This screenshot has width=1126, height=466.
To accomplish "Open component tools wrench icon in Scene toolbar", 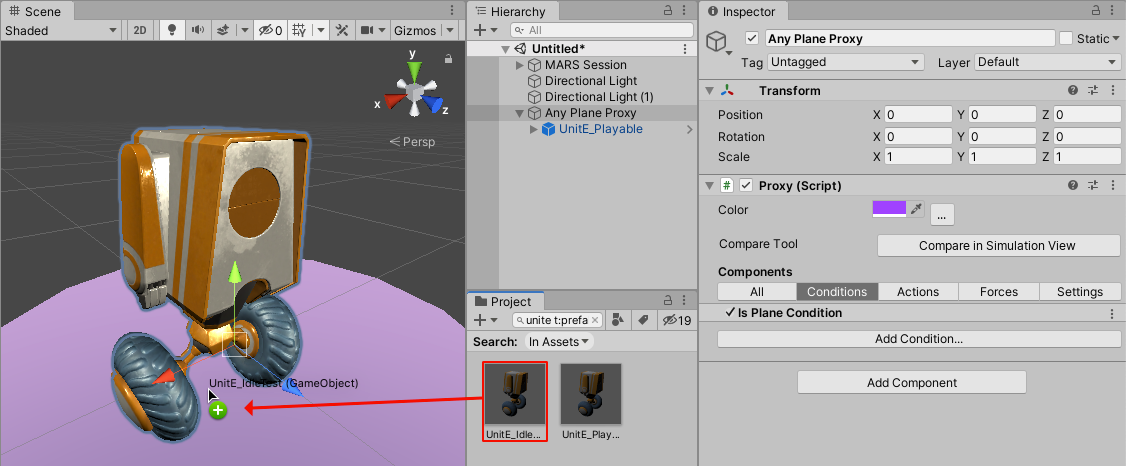I will click(343, 30).
